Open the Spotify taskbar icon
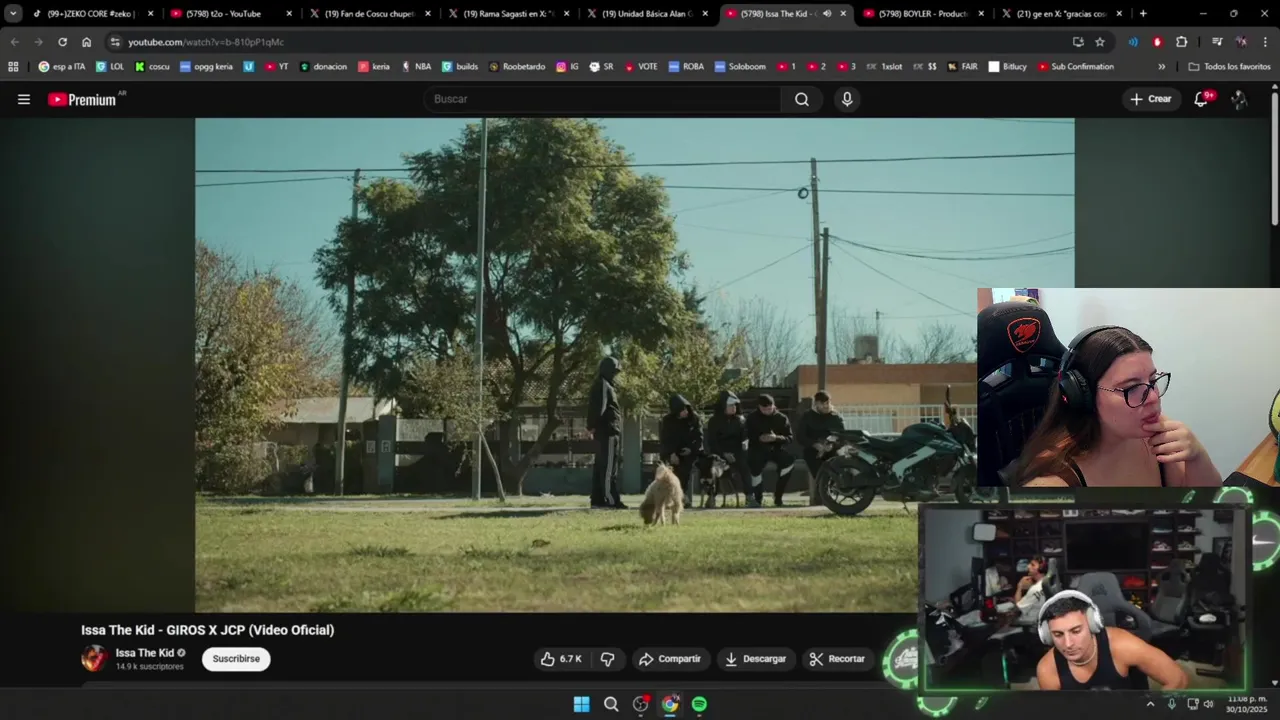The width and height of the screenshot is (1280, 720). [699, 704]
